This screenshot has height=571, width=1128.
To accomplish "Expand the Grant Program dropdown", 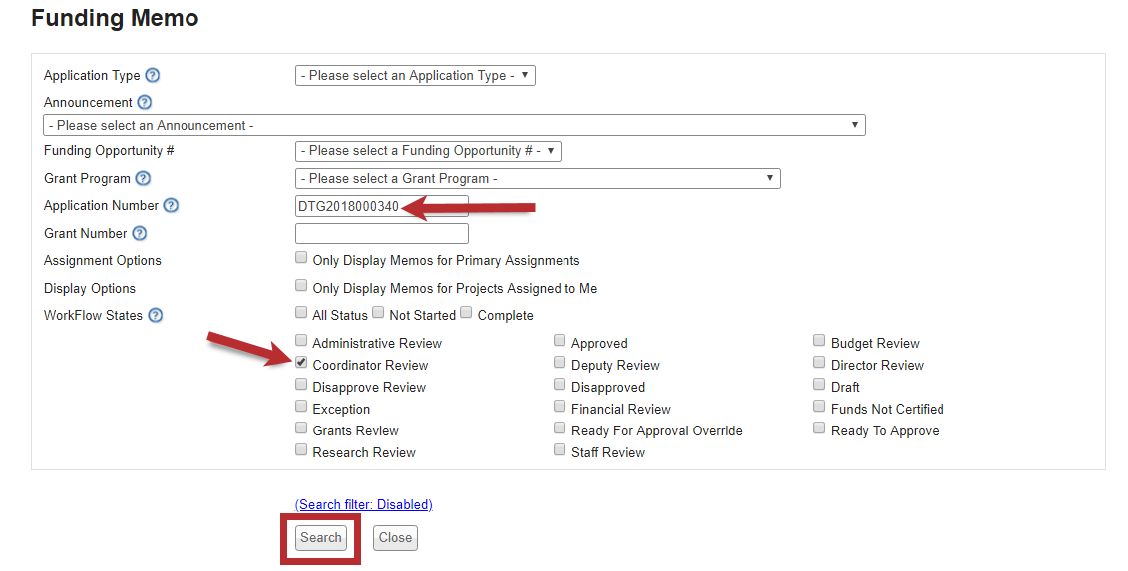I will (x=537, y=179).
